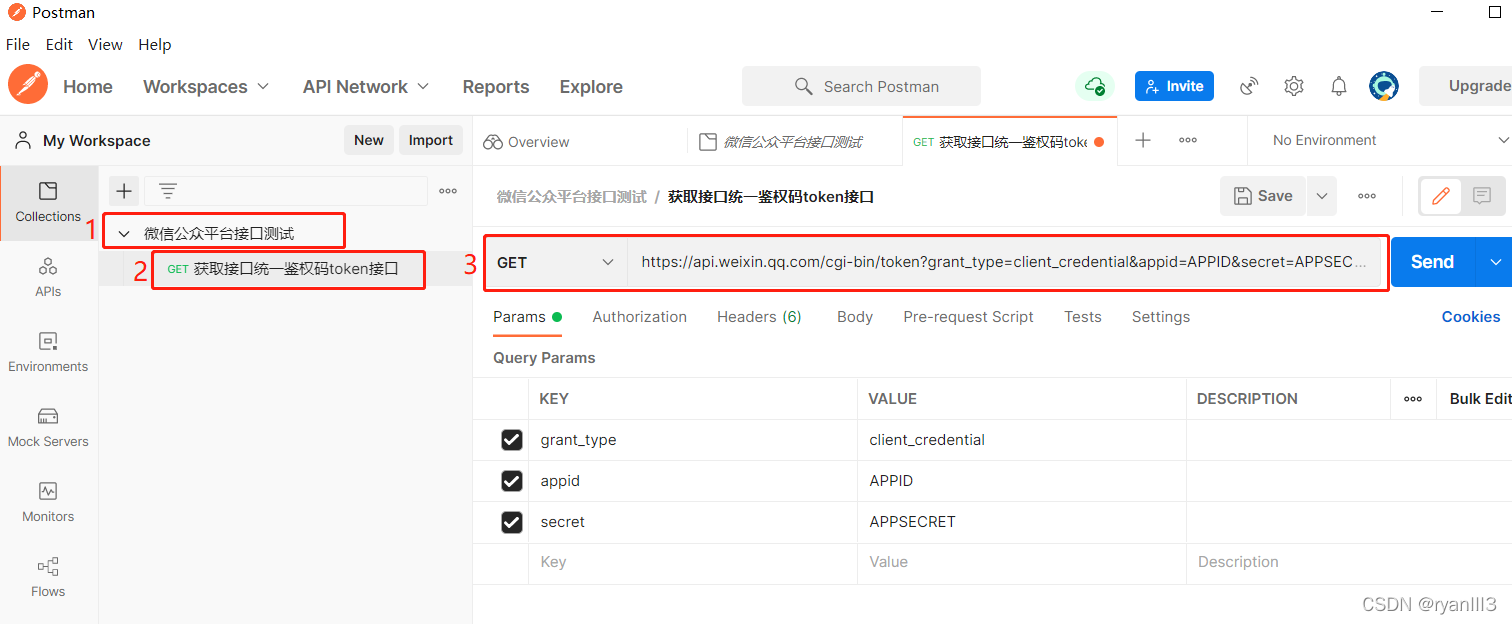Screen dimensions: 1512x624
Task: Click the plus icon to create collection
Action: 124,191
